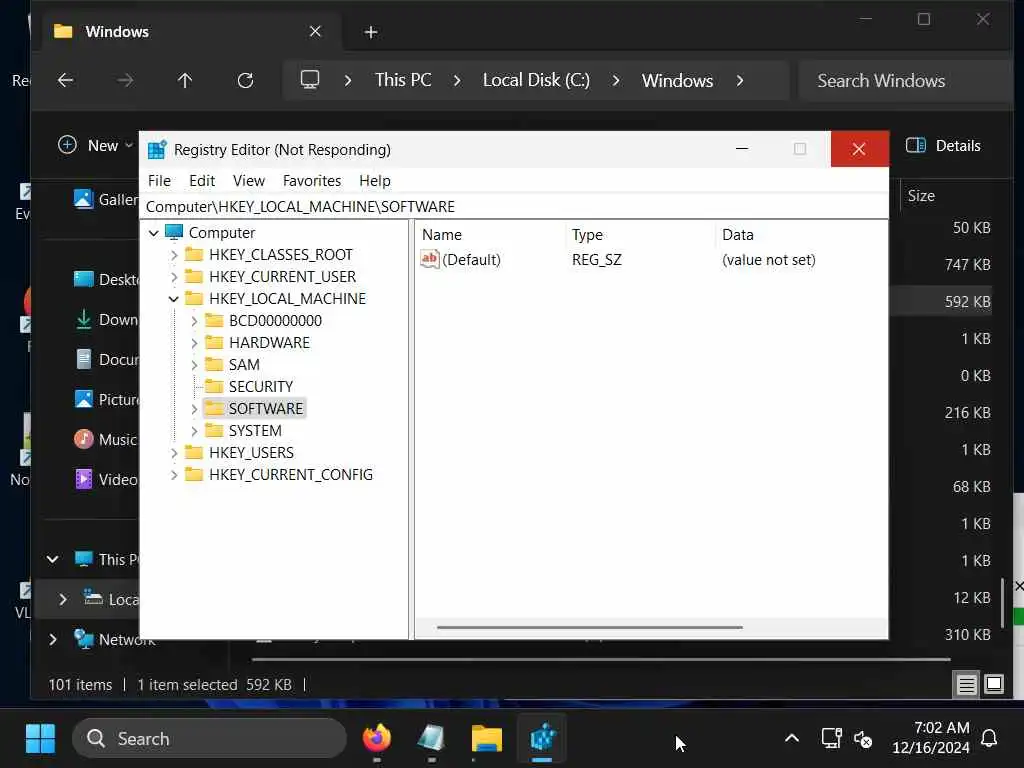The height and width of the screenshot is (768, 1024).
Task: Open the chevron dropdown after Windows breadcrumb
Action: (740, 80)
